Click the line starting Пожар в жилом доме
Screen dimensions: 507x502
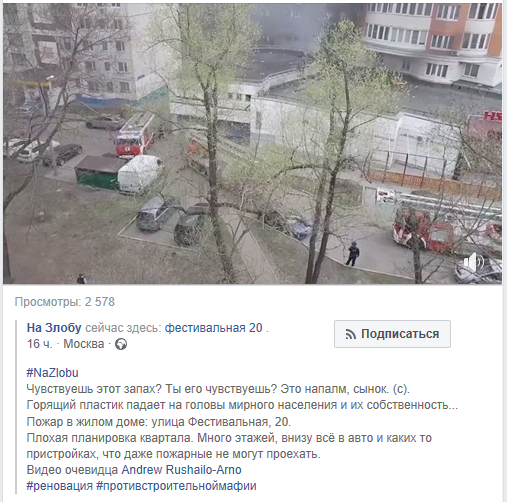click(x=159, y=422)
